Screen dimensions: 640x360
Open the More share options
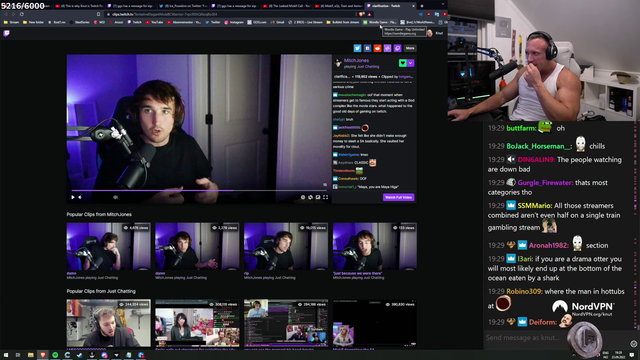click(410, 48)
